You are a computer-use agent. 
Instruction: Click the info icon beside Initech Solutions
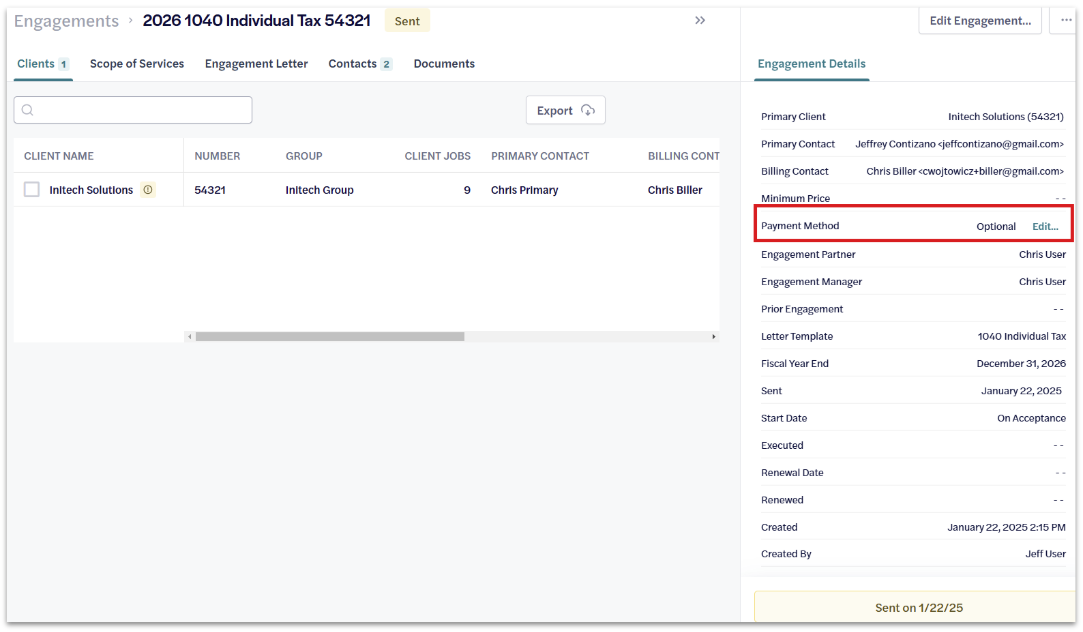[x=148, y=190]
